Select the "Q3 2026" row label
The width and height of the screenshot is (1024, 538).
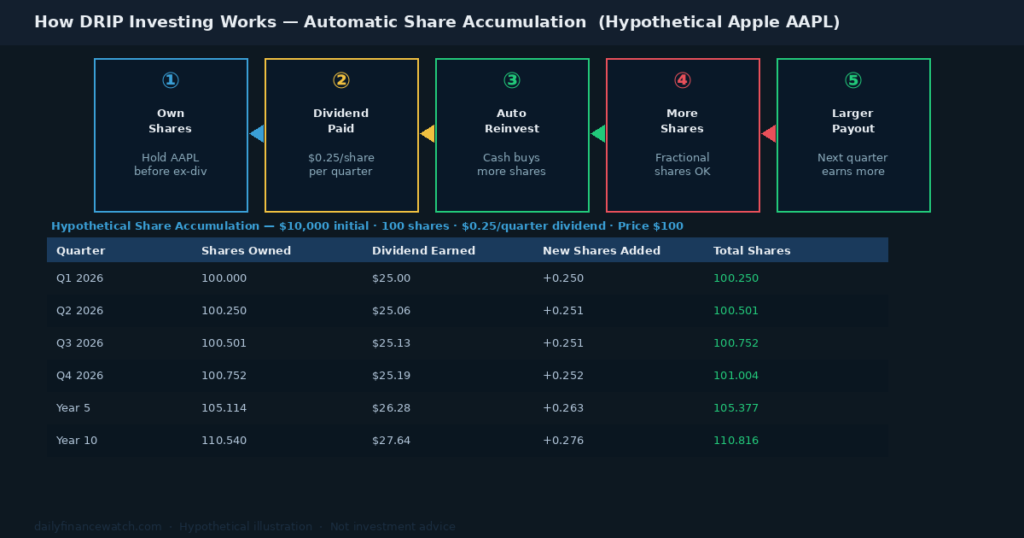coord(80,343)
